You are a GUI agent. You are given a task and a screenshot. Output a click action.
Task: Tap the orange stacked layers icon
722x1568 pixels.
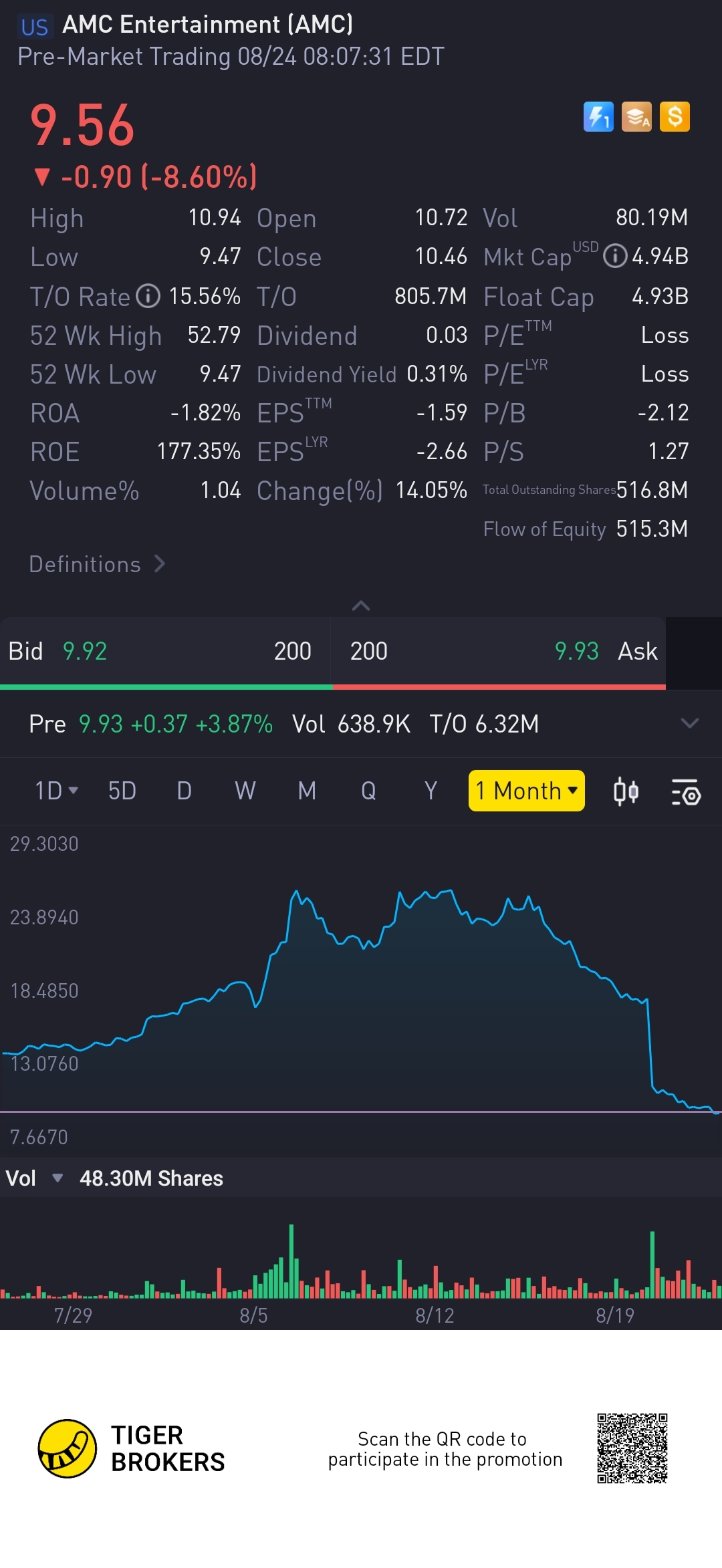tap(636, 117)
